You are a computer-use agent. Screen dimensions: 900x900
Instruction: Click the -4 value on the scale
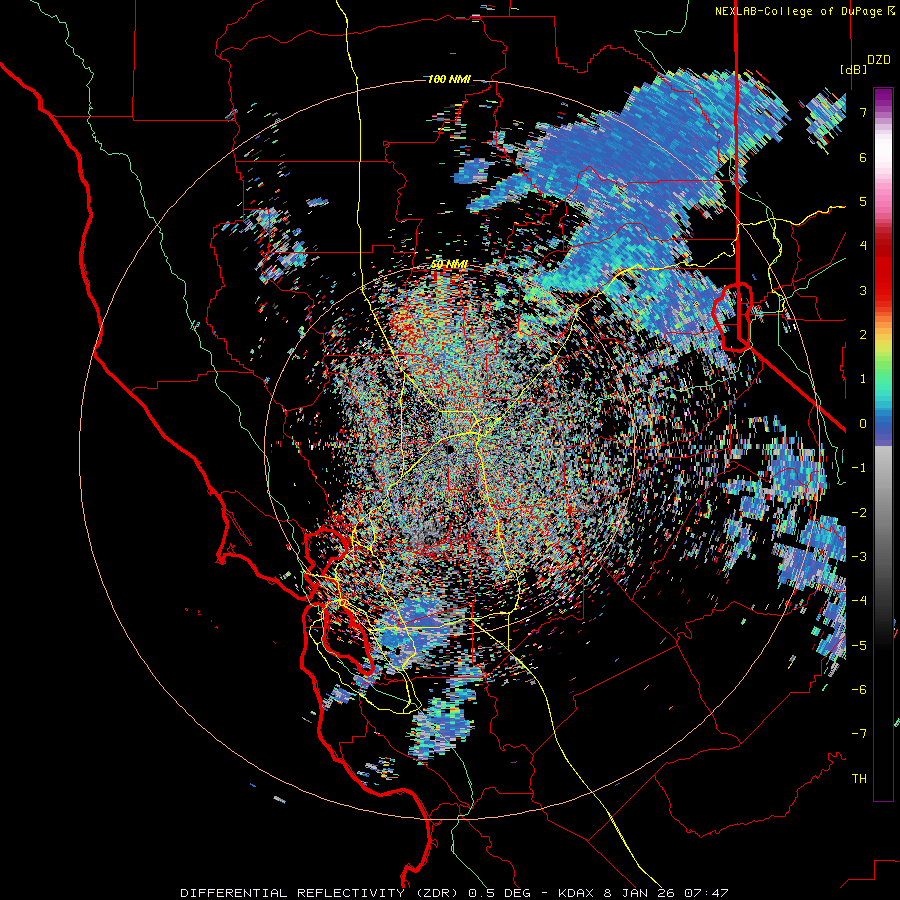(x=859, y=601)
